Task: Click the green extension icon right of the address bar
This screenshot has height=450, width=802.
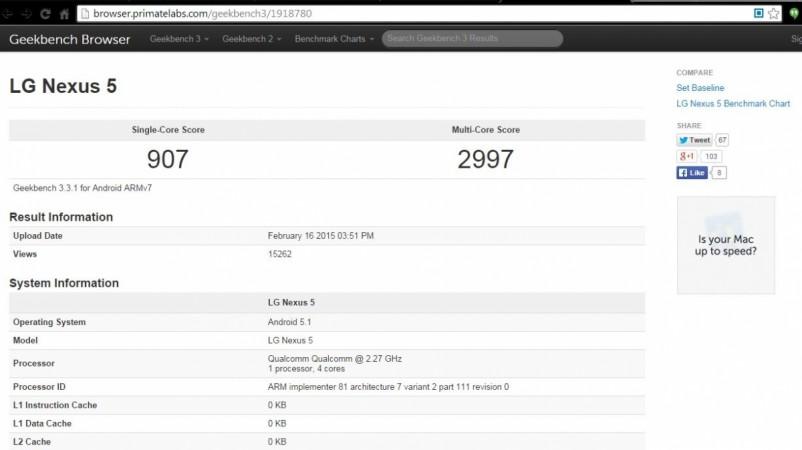Action: 794,14
